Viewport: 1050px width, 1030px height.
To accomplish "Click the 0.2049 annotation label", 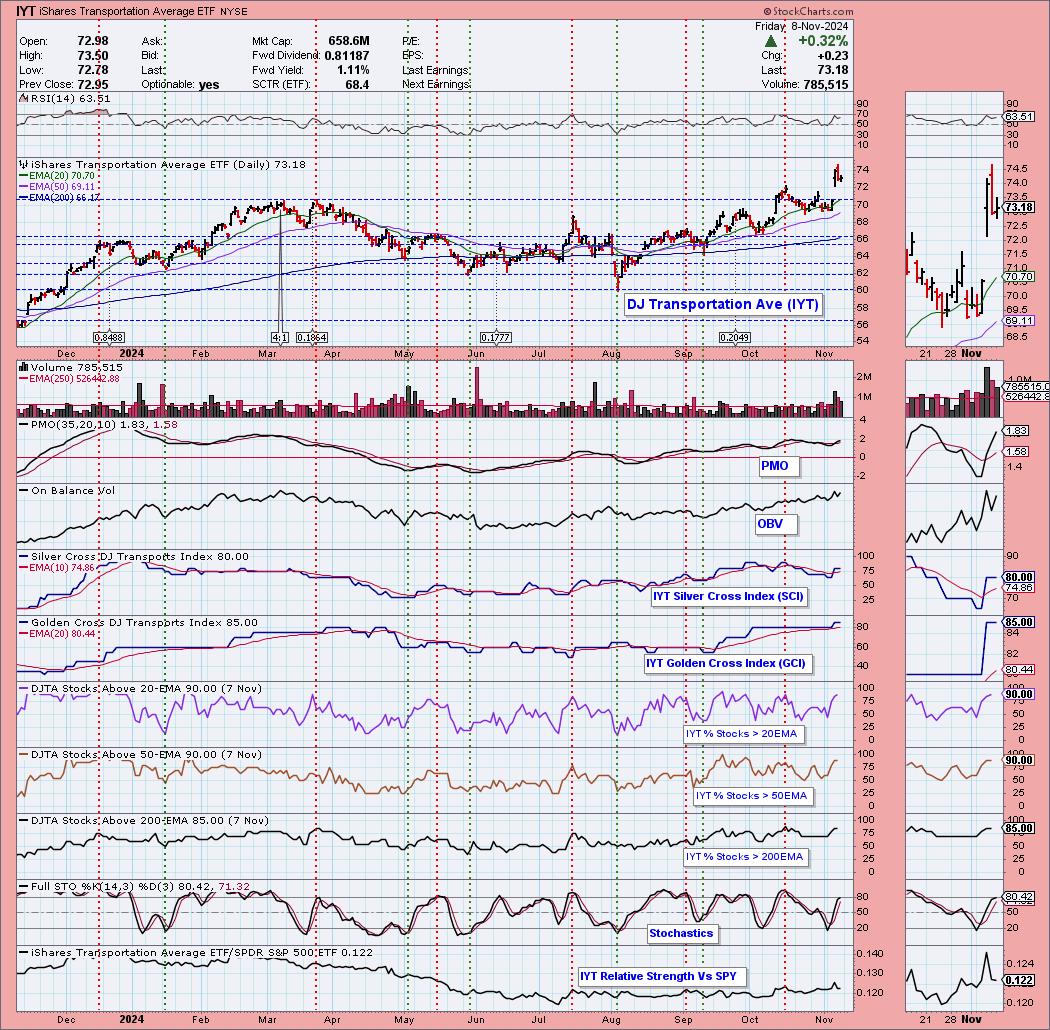I will pyautogui.click(x=734, y=337).
